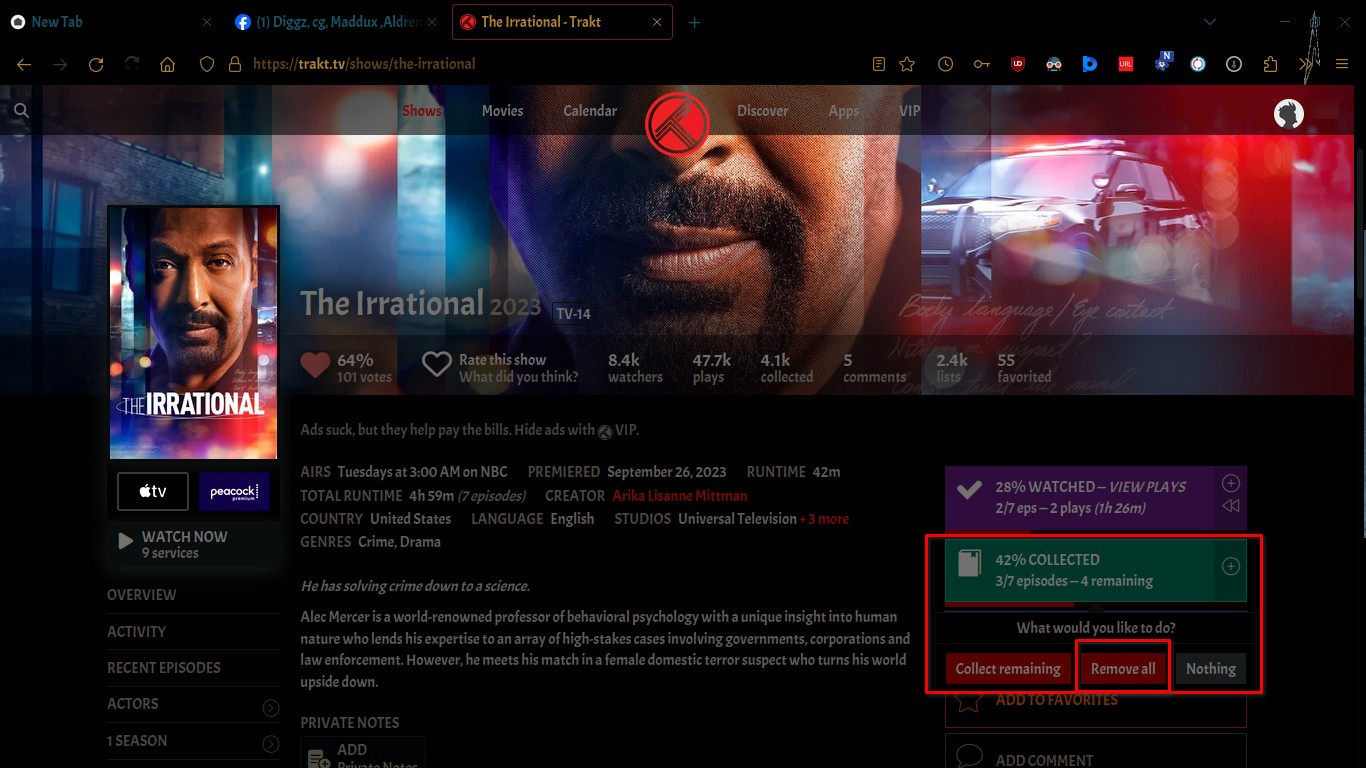
Task: Click the 2.4k lists stat
Action: 951,368
